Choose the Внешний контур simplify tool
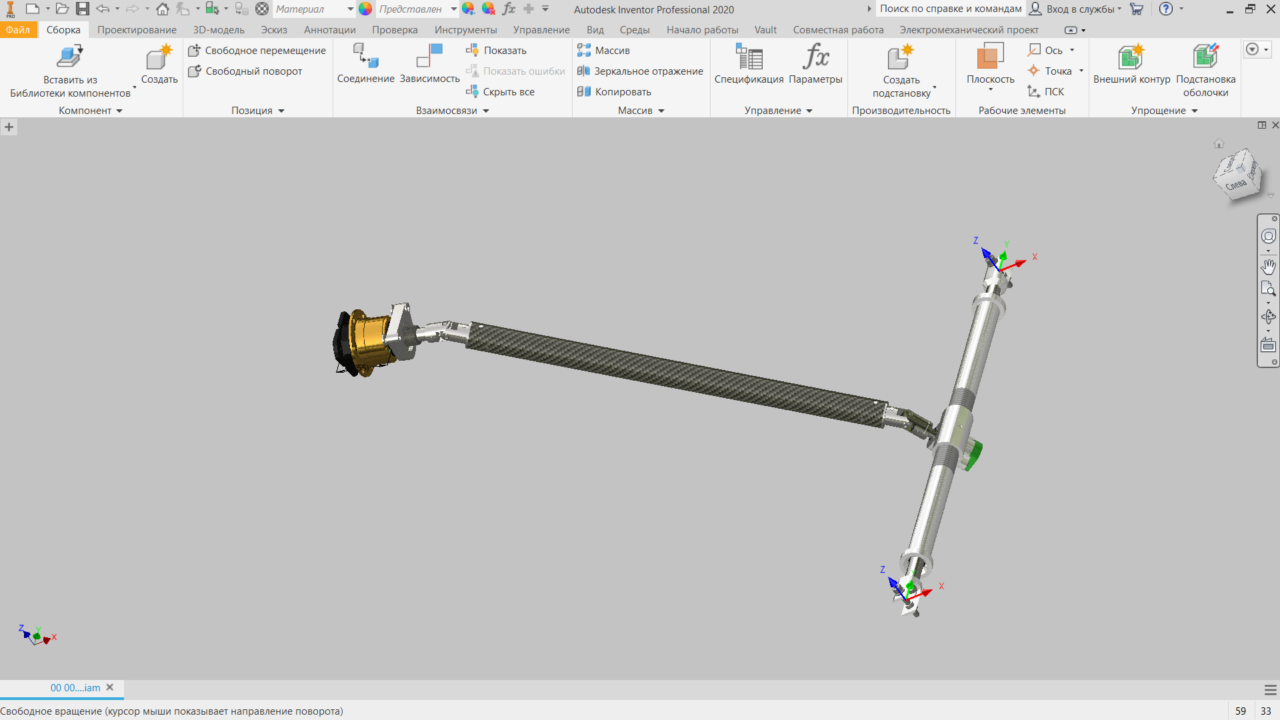 (x=1131, y=60)
